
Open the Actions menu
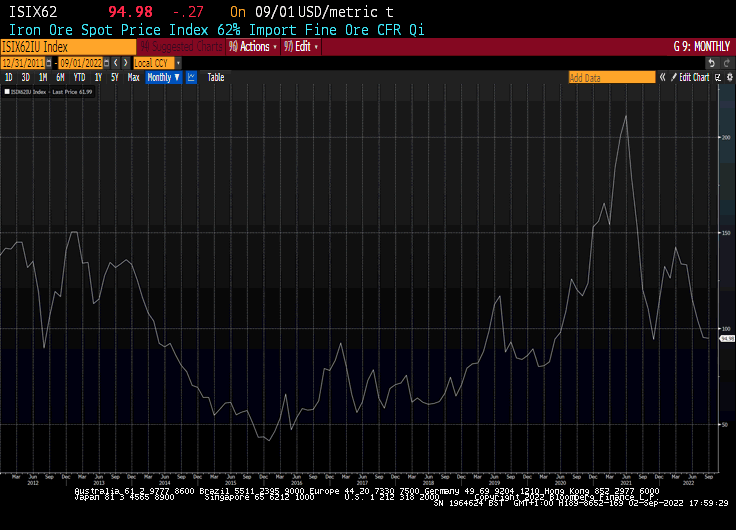[x=253, y=47]
